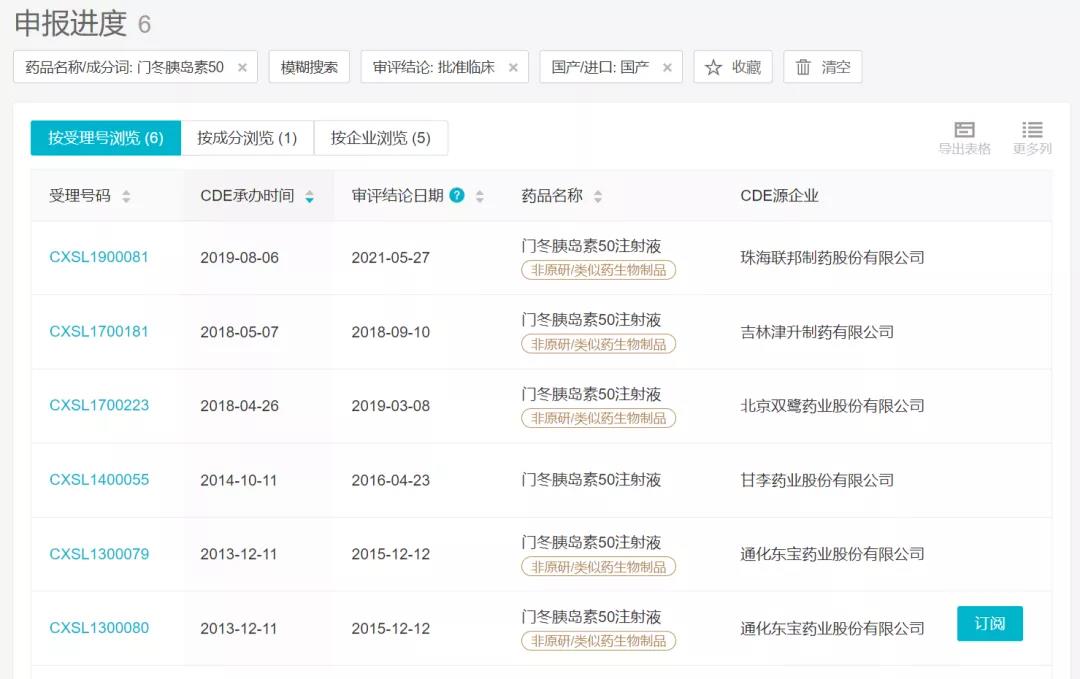Image resolution: width=1080 pixels, height=679 pixels.
Task: Click the 审评结论: 批准临床 filter chip
Action: (x=444, y=67)
